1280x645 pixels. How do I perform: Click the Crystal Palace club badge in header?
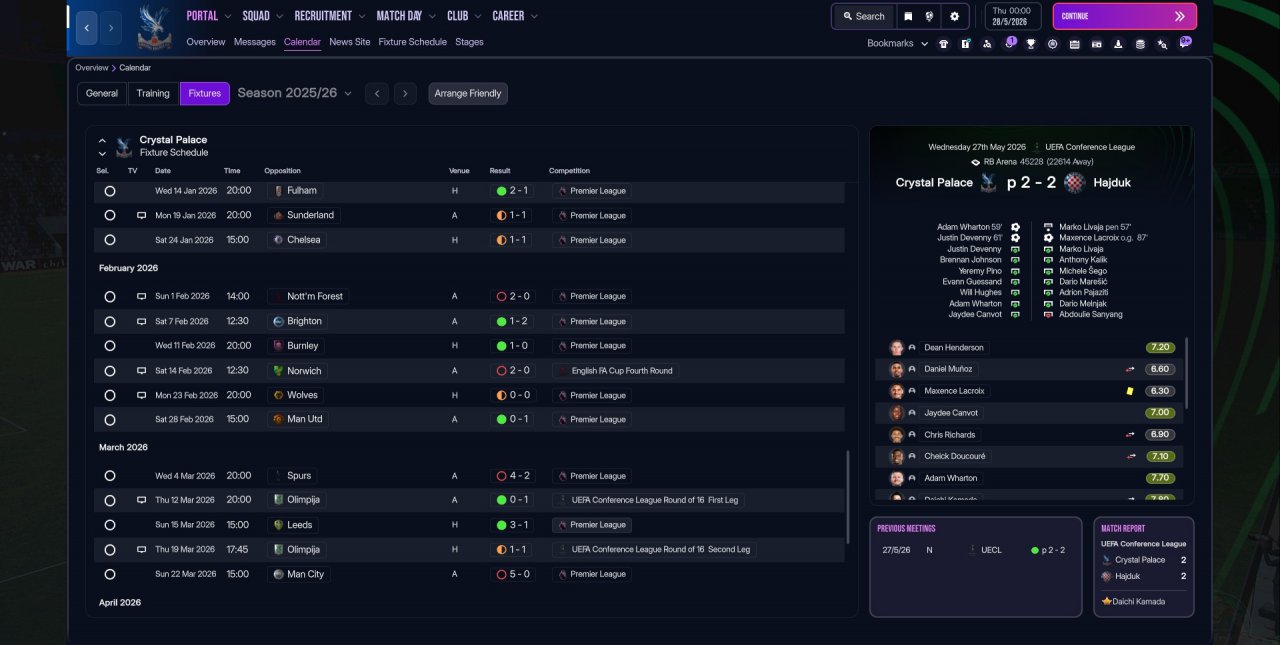pos(154,27)
